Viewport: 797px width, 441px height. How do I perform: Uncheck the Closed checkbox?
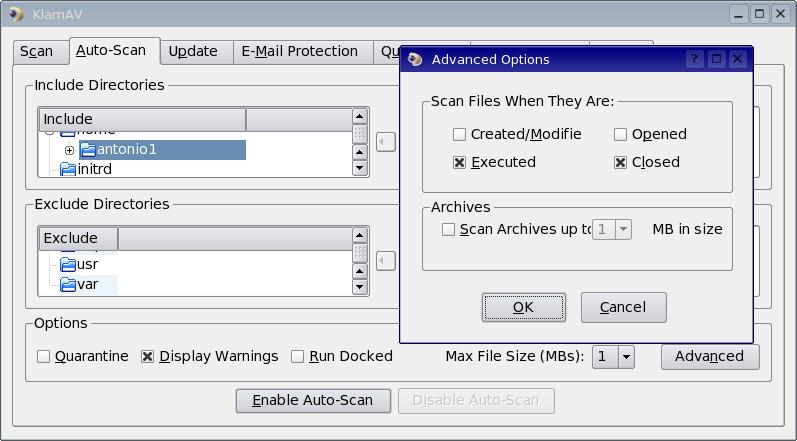click(620, 162)
